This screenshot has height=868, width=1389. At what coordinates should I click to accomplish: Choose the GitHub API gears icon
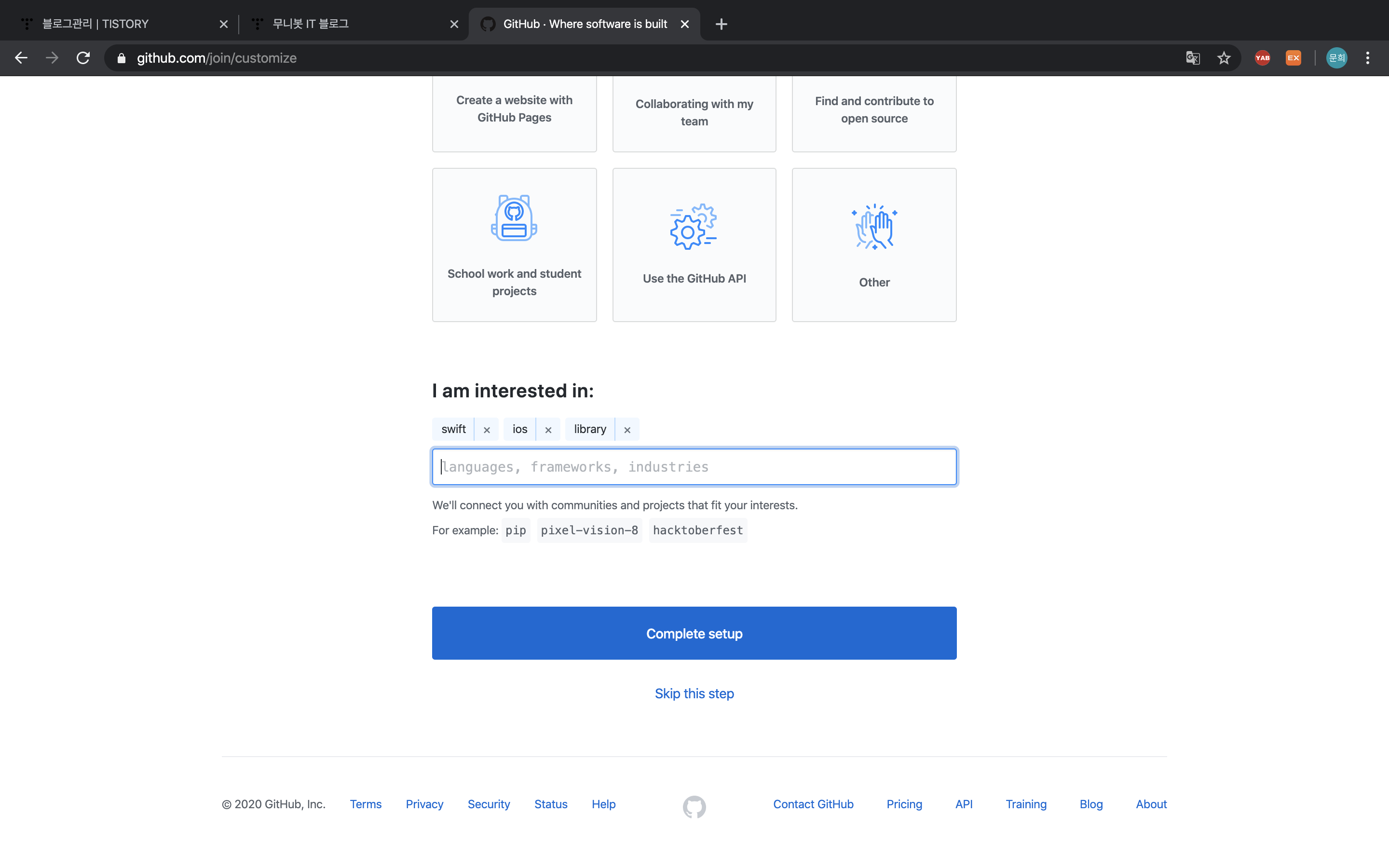click(x=694, y=227)
